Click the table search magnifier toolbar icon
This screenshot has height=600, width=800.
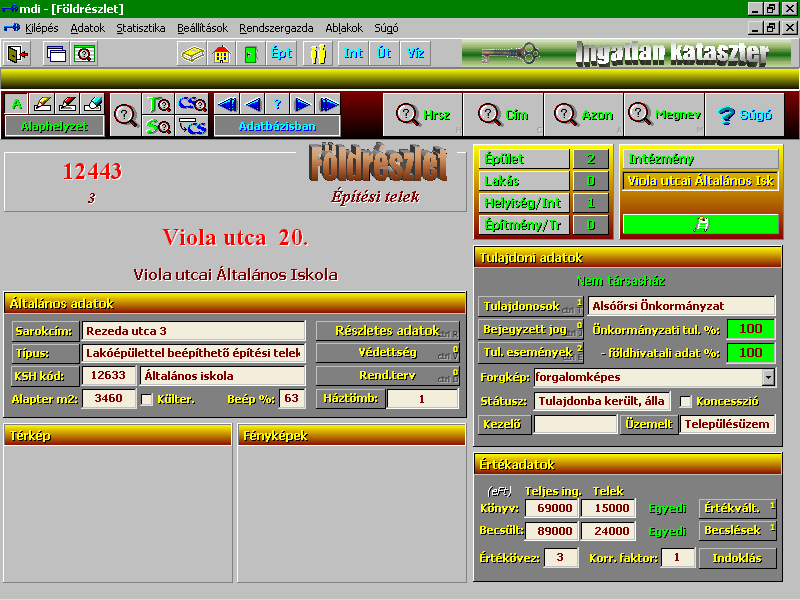click(84, 54)
